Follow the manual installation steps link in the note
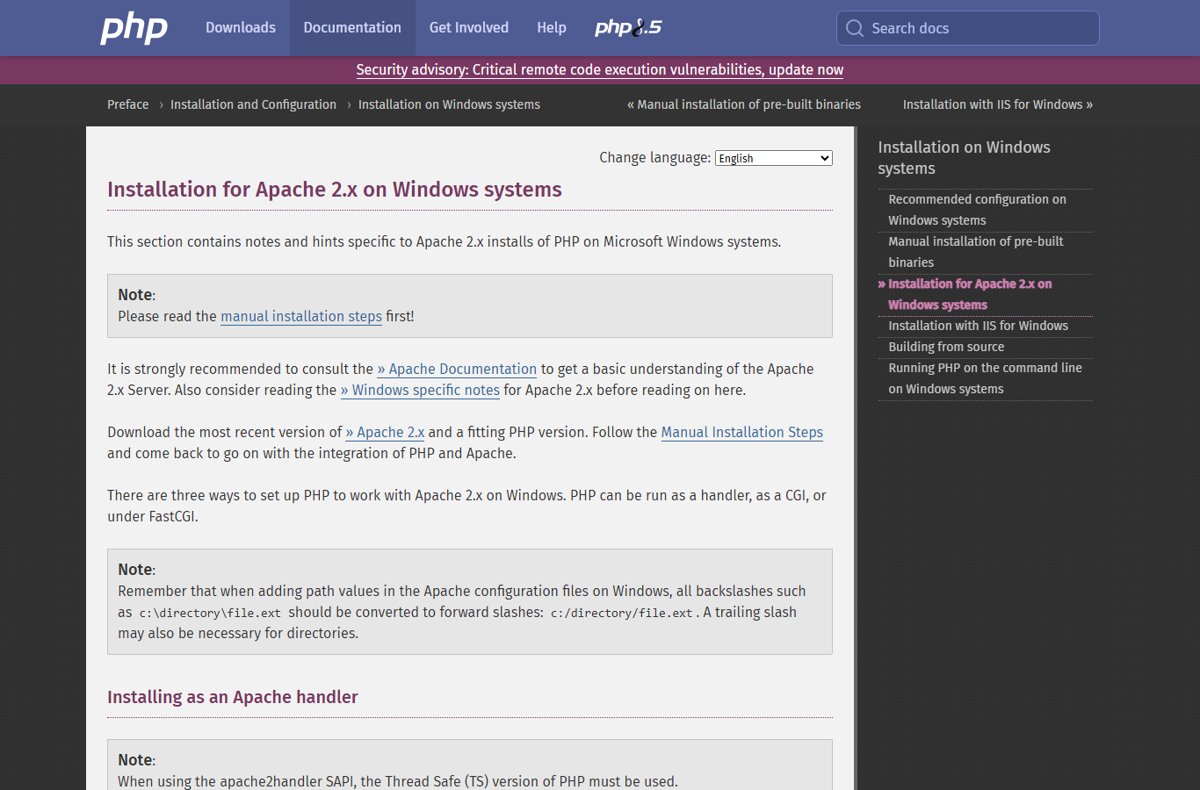This screenshot has width=1200, height=790. (301, 316)
